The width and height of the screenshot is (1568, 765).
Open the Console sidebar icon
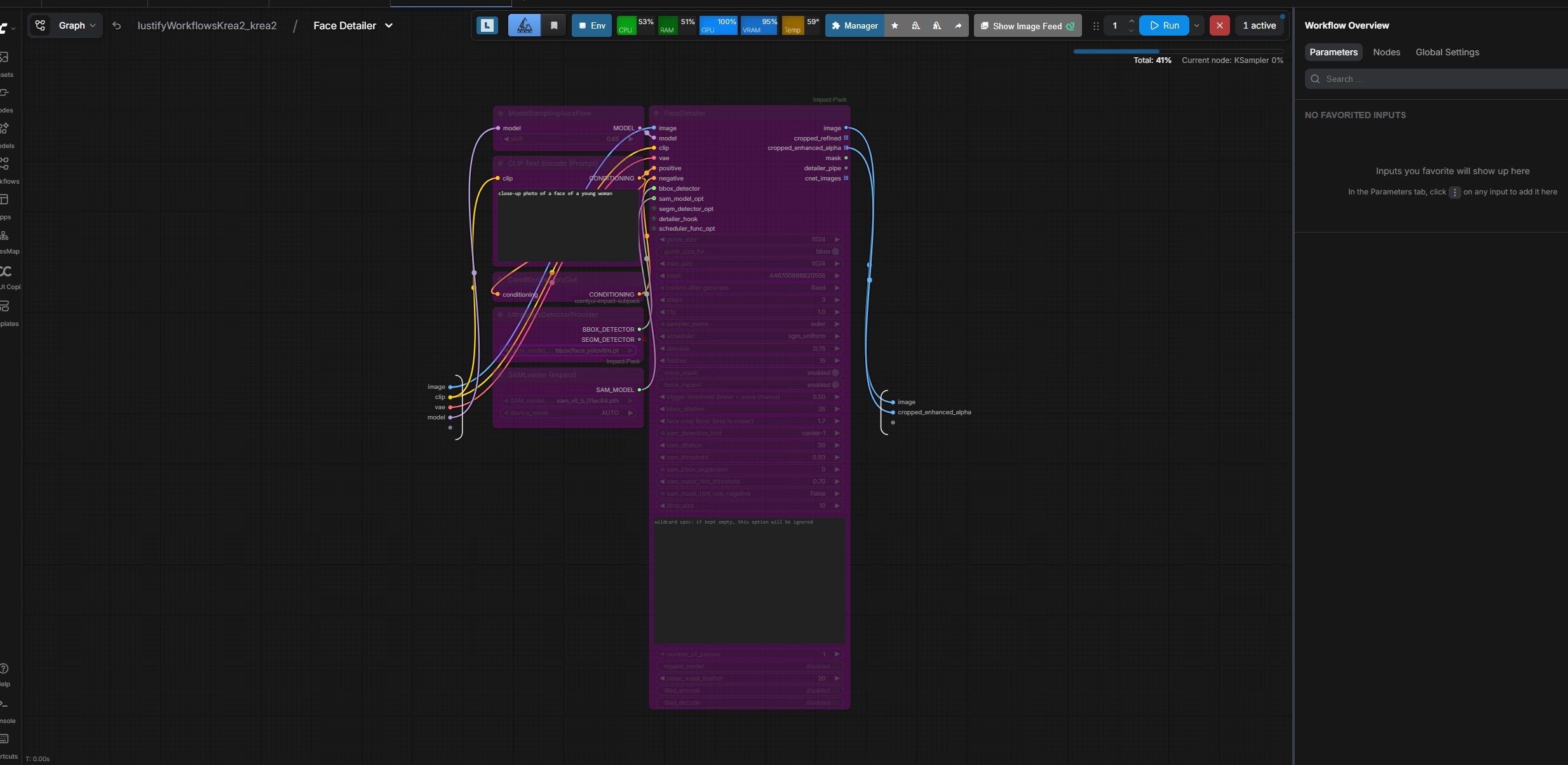click(4, 711)
